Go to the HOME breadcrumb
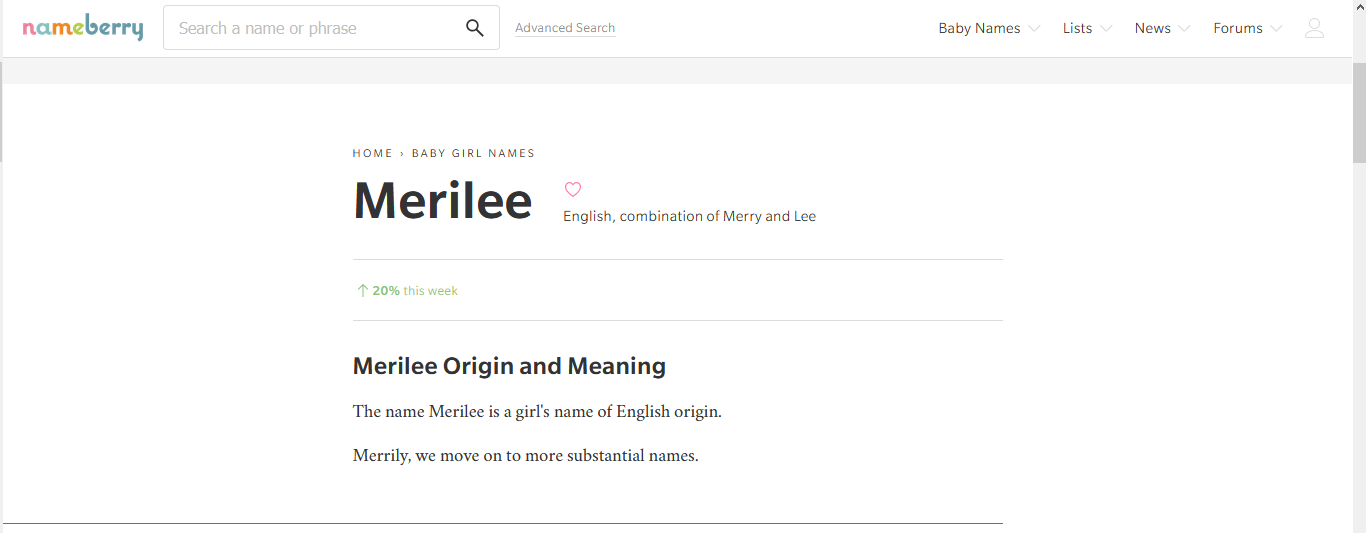Viewport: 1366px width, 533px height. click(373, 153)
